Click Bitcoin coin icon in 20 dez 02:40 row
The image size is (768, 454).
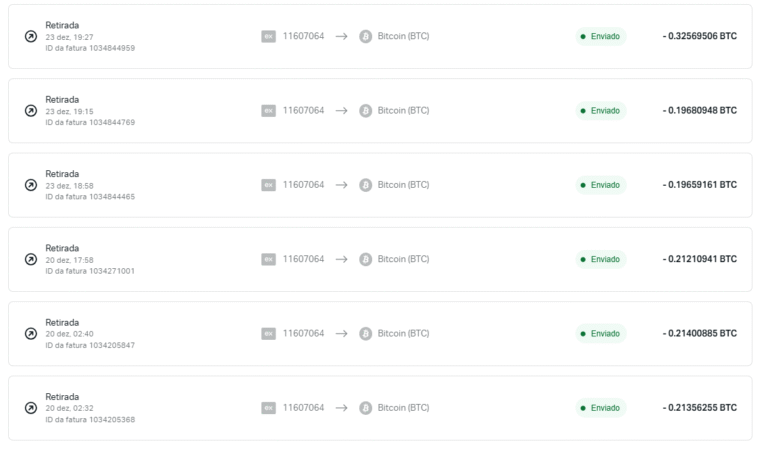pos(365,334)
